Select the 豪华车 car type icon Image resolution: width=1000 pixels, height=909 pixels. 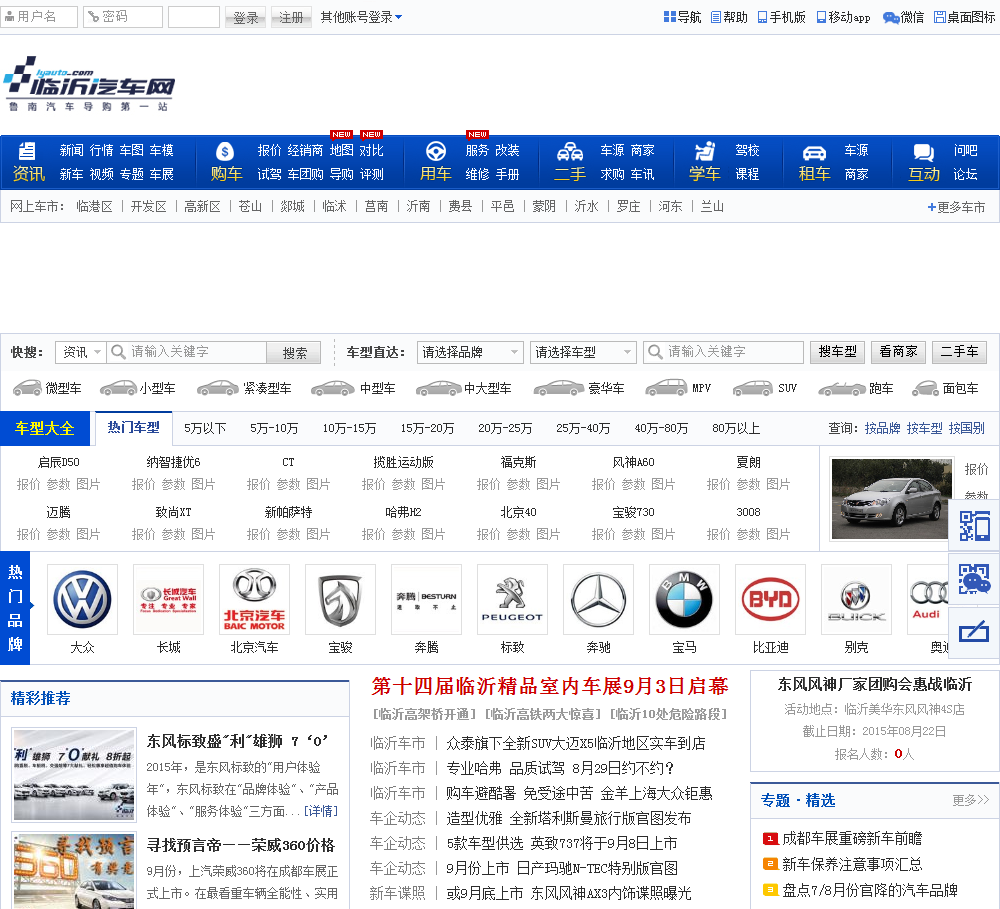coord(578,388)
